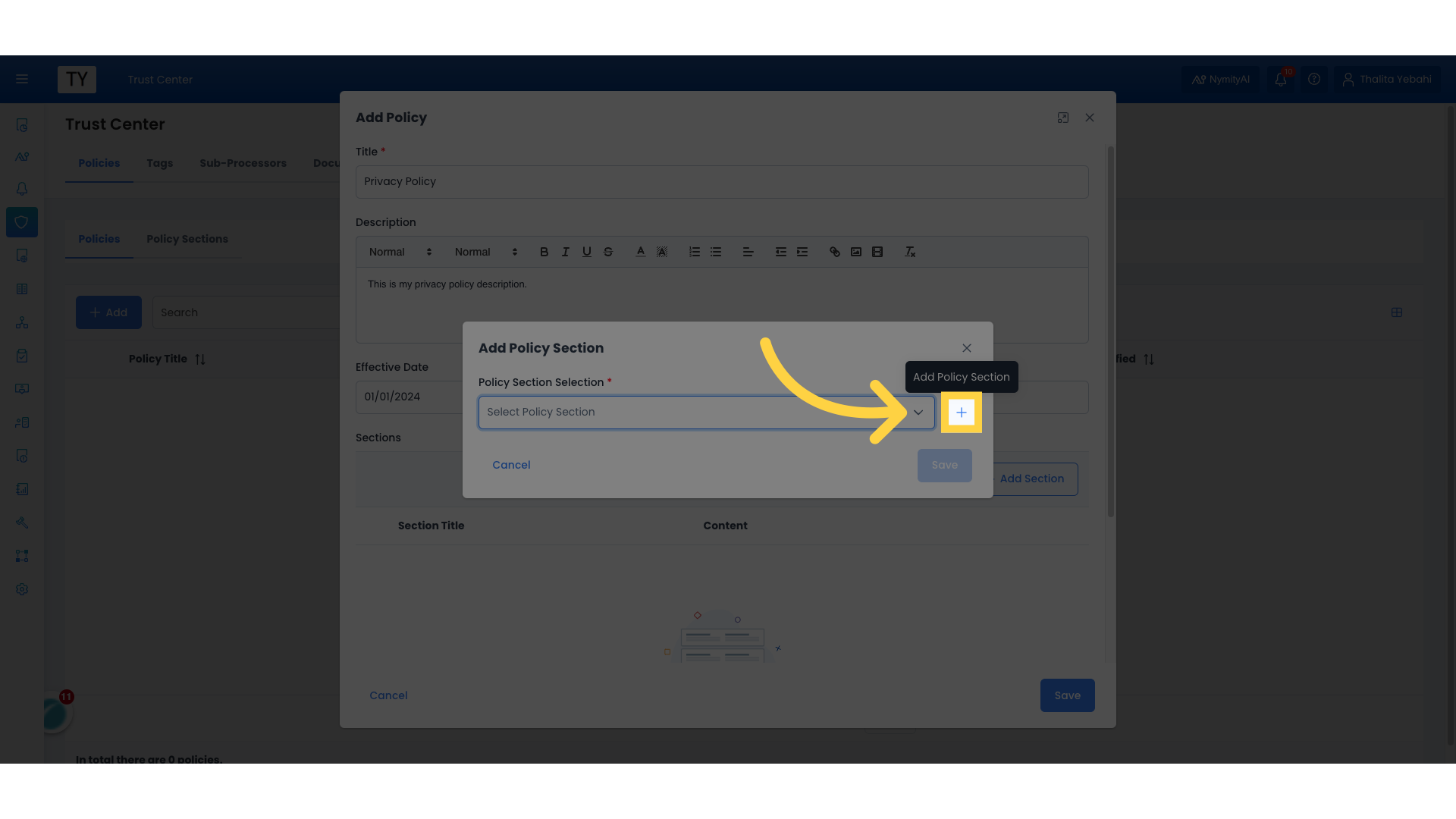Select the Policies sub-tab

point(99,239)
